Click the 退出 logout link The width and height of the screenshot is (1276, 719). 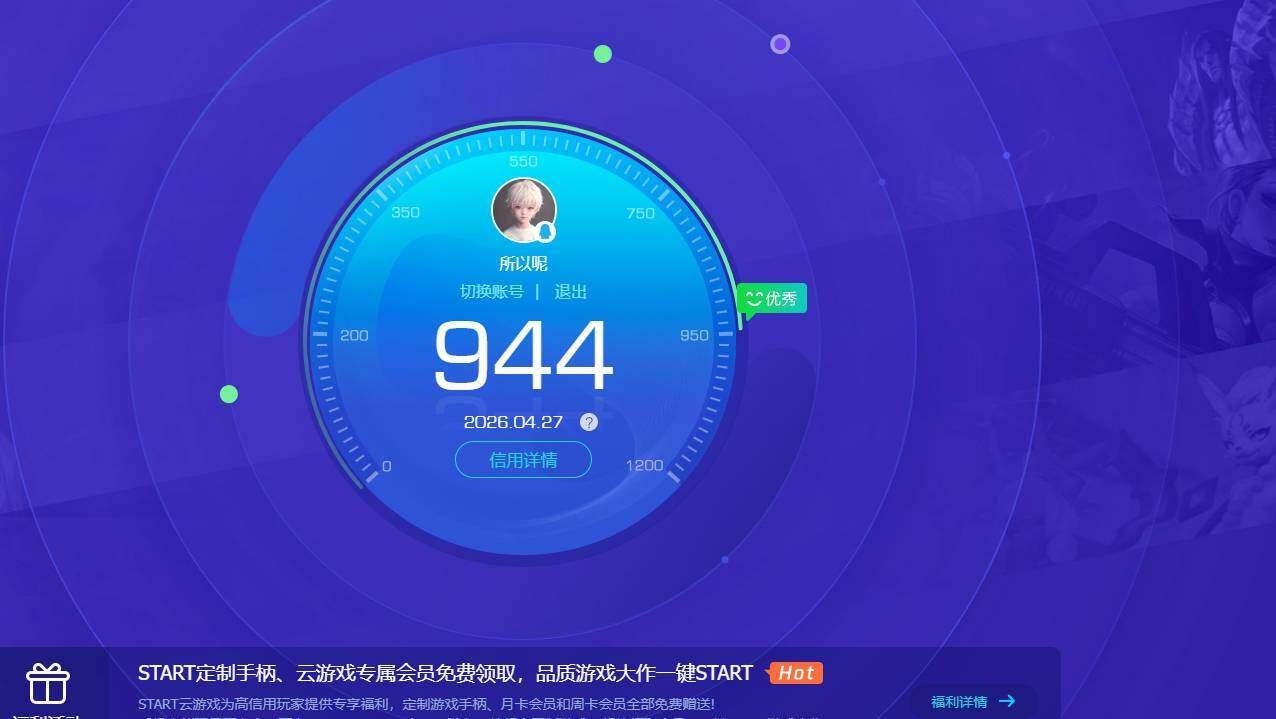[571, 292]
